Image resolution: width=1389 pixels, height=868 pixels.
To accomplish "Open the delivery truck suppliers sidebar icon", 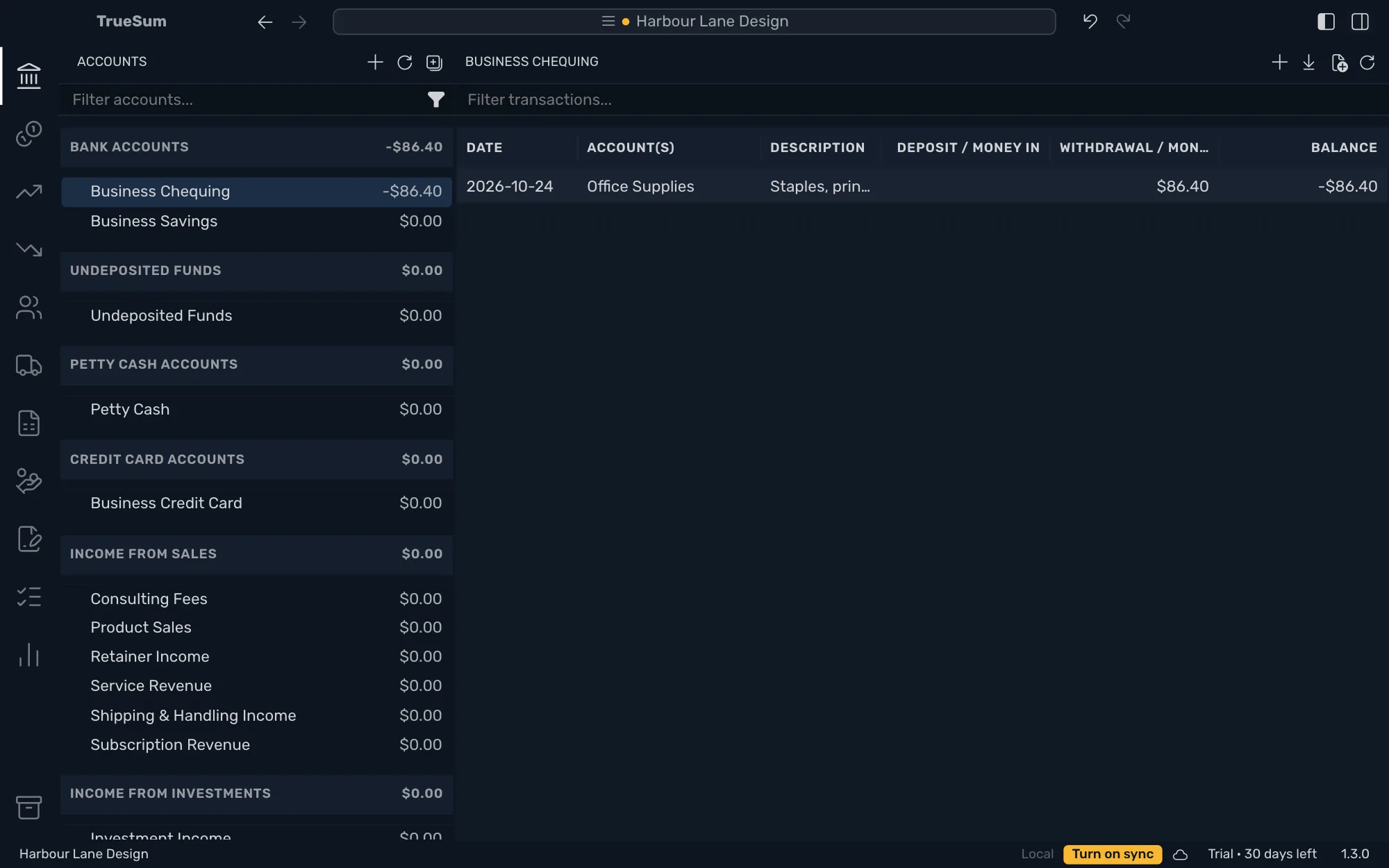I will (x=28, y=365).
